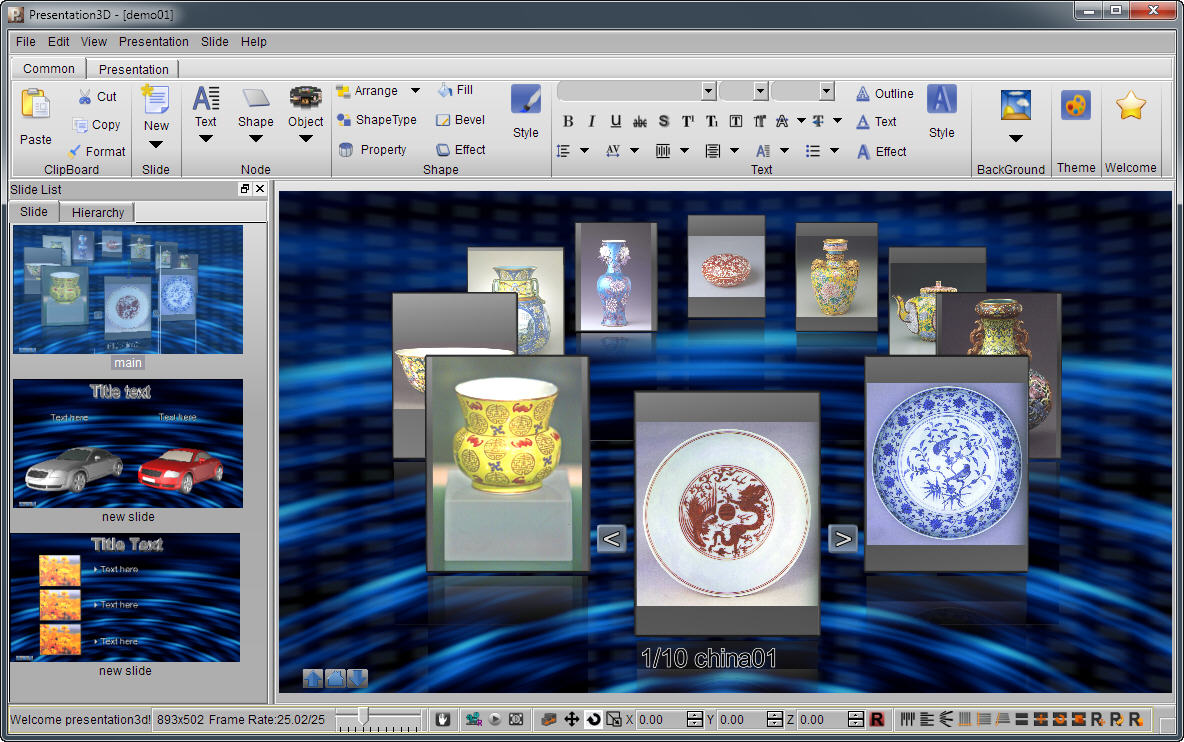Viewport: 1184px width, 742px height.
Task: Click the Welcome star icon
Action: [1130, 105]
